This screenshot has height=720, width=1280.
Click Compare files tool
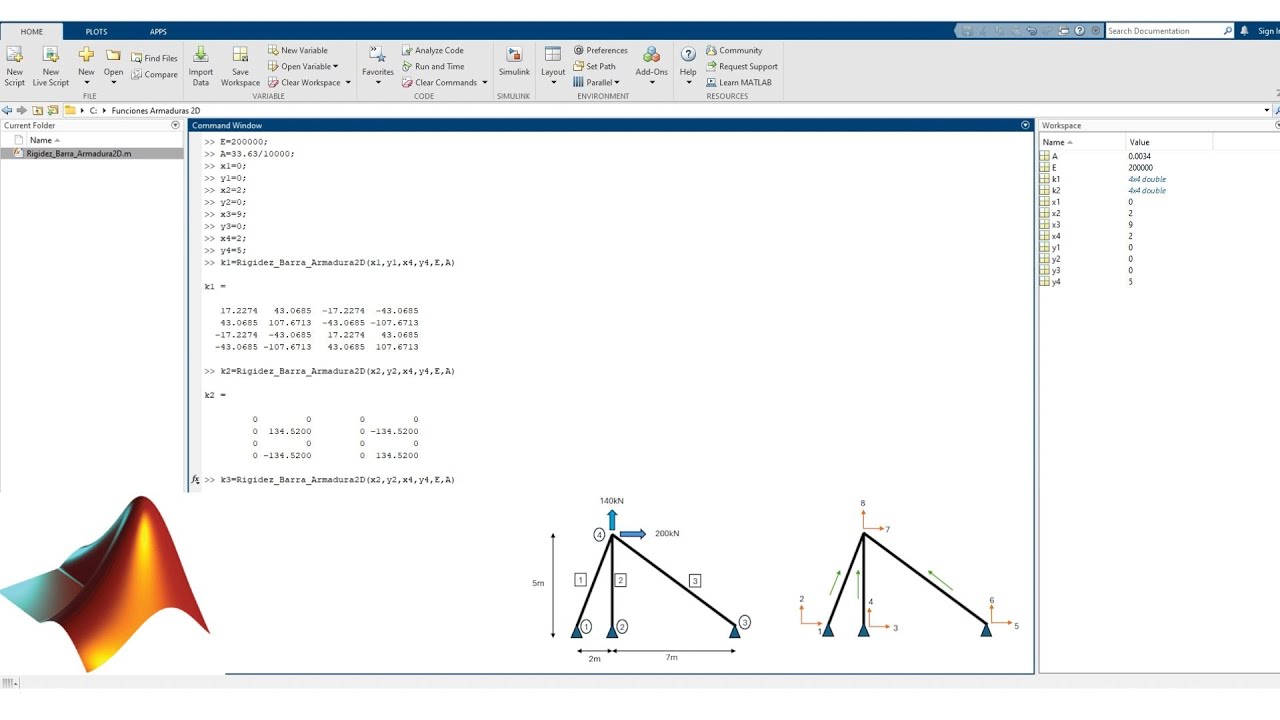pos(154,74)
